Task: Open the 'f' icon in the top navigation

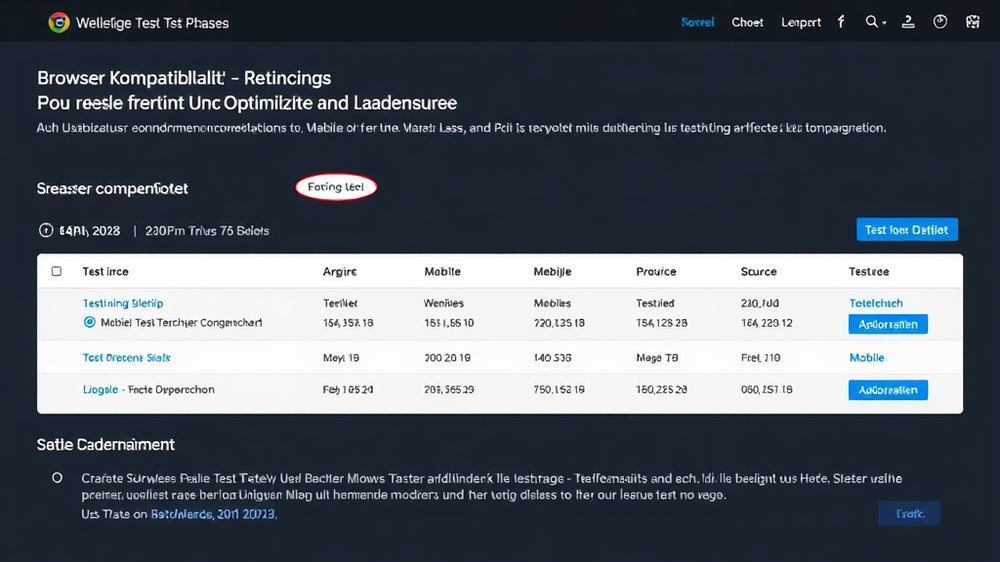Action: pos(841,22)
